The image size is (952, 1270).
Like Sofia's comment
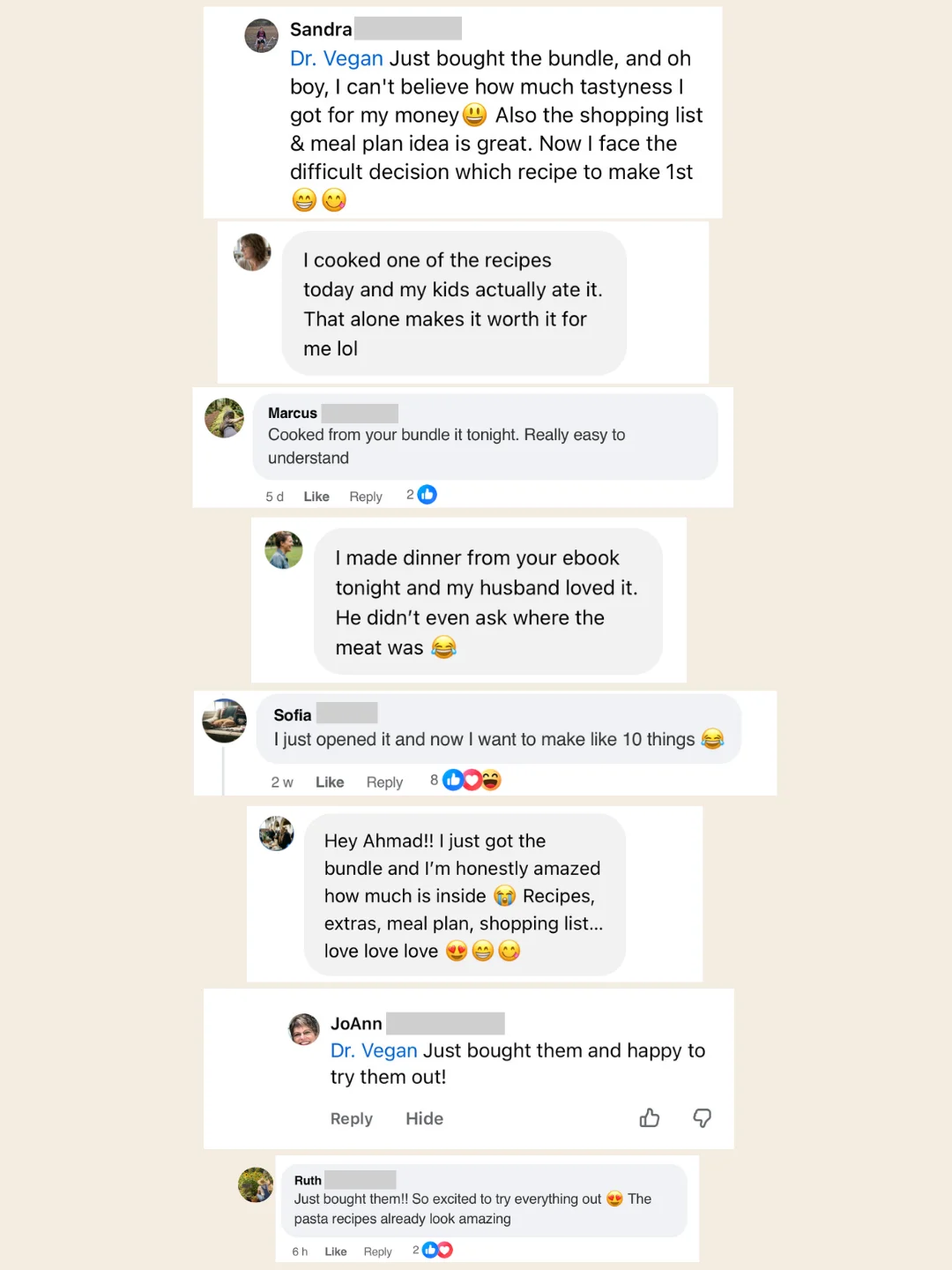click(x=330, y=782)
